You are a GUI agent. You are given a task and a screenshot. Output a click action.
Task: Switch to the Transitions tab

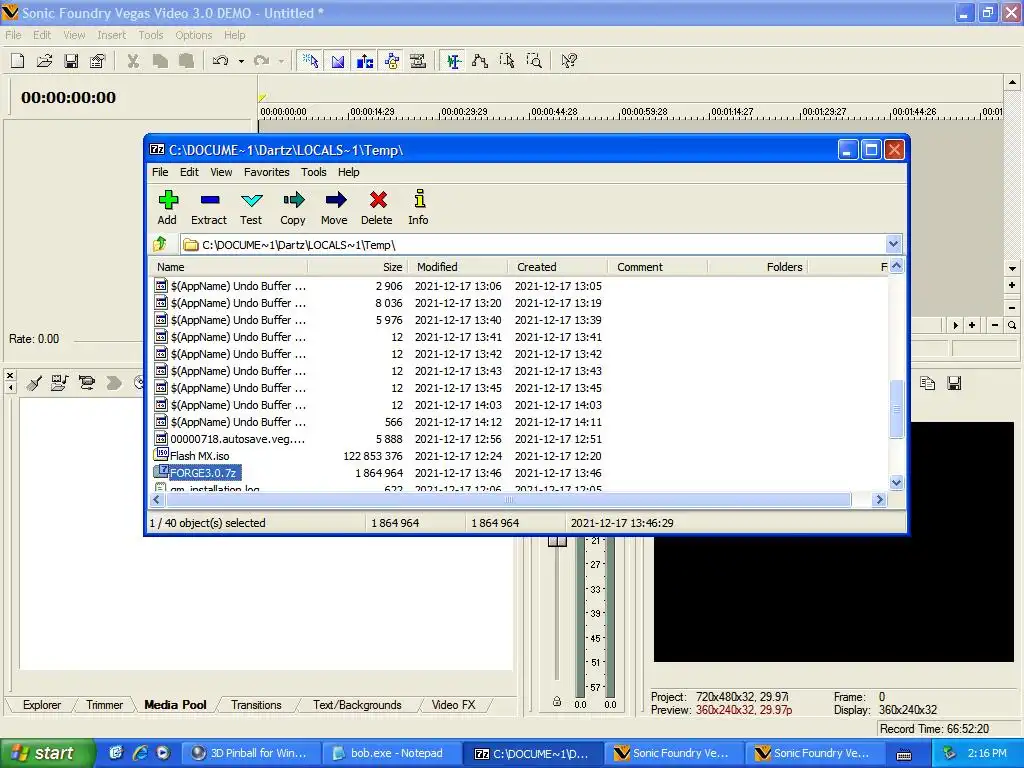click(x=256, y=705)
